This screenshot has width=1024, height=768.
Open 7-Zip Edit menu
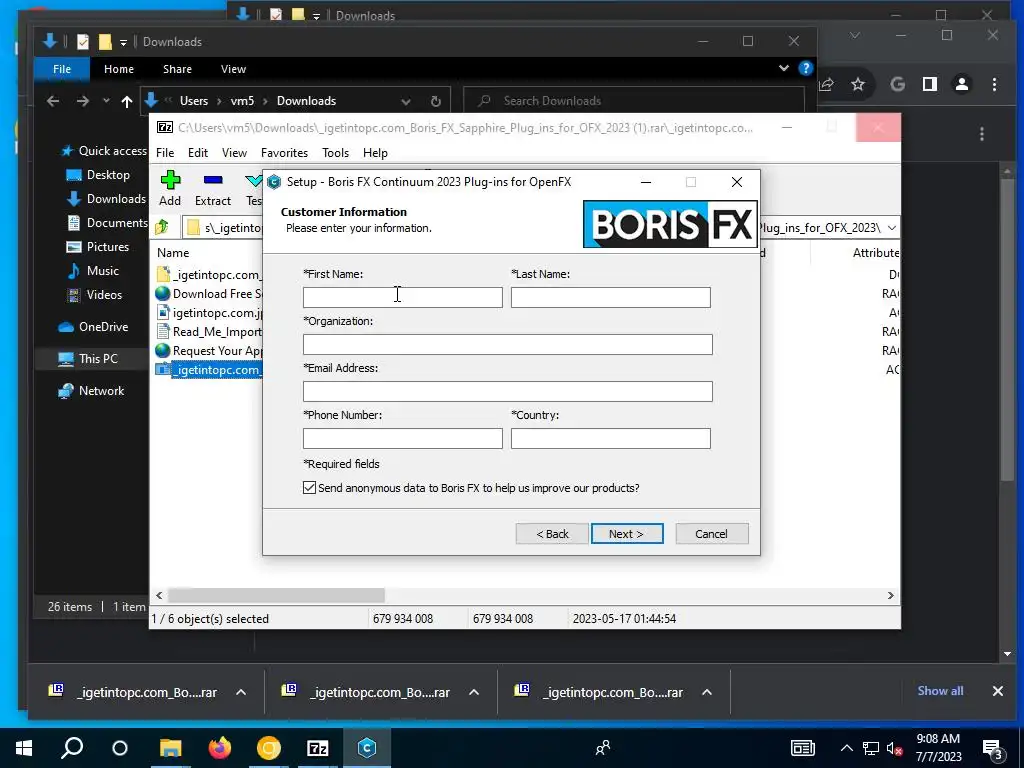click(198, 153)
